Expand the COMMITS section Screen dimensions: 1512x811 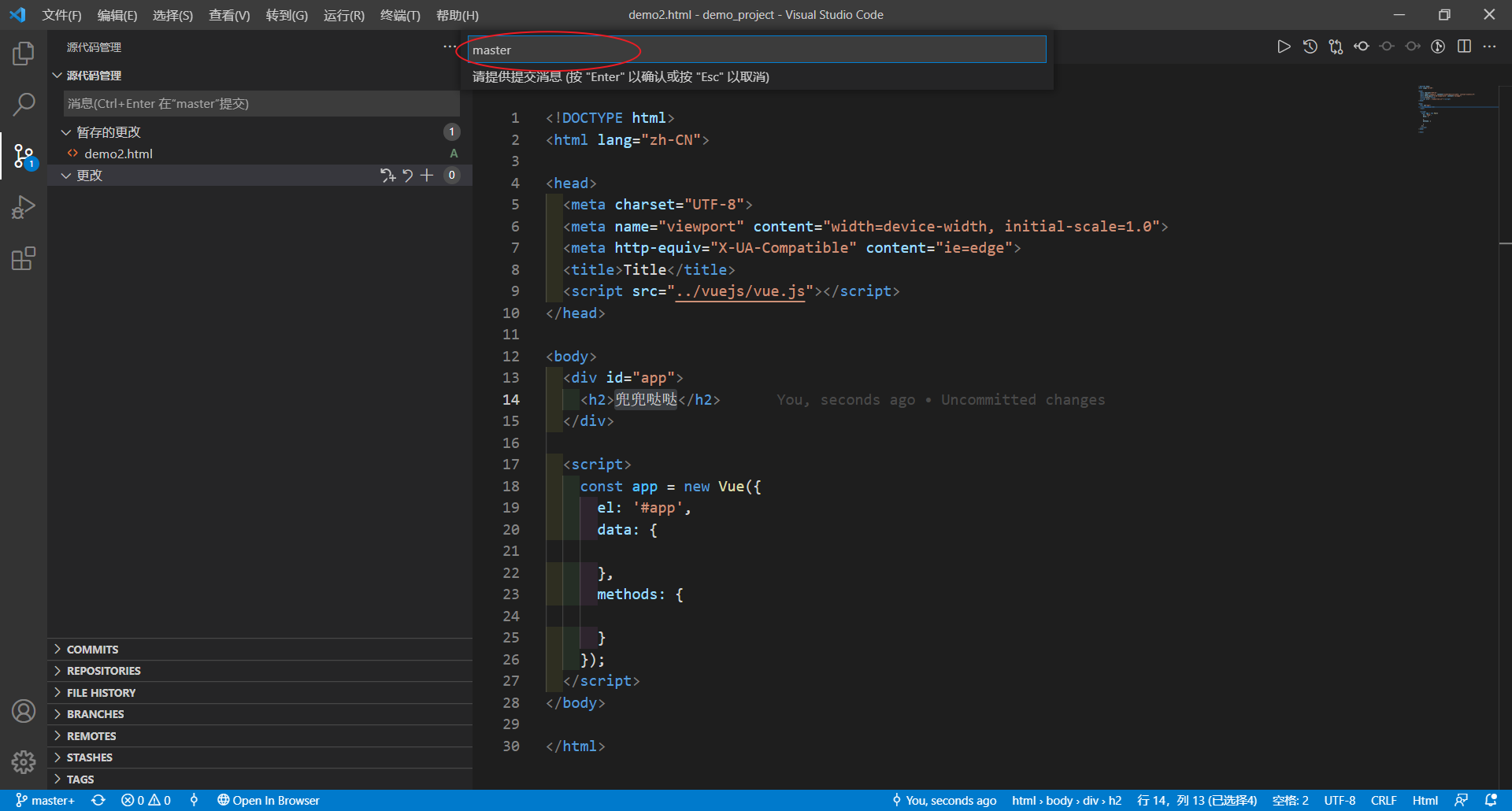point(260,649)
